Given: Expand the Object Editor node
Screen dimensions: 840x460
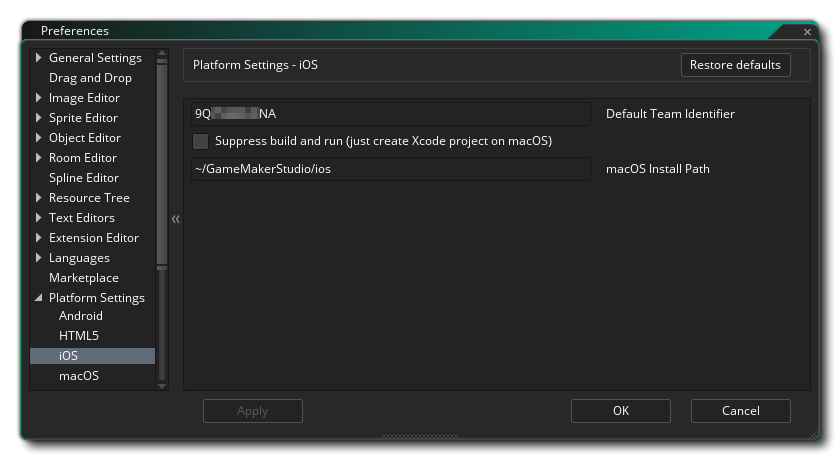Looking at the screenshot, I should point(39,138).
